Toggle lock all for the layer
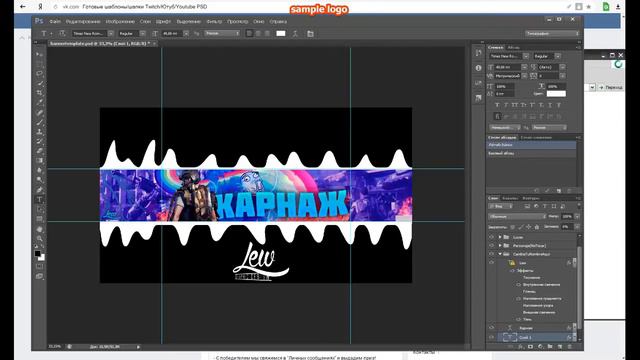The width and height of the screenshot is (640, 360). pos(537,227)
